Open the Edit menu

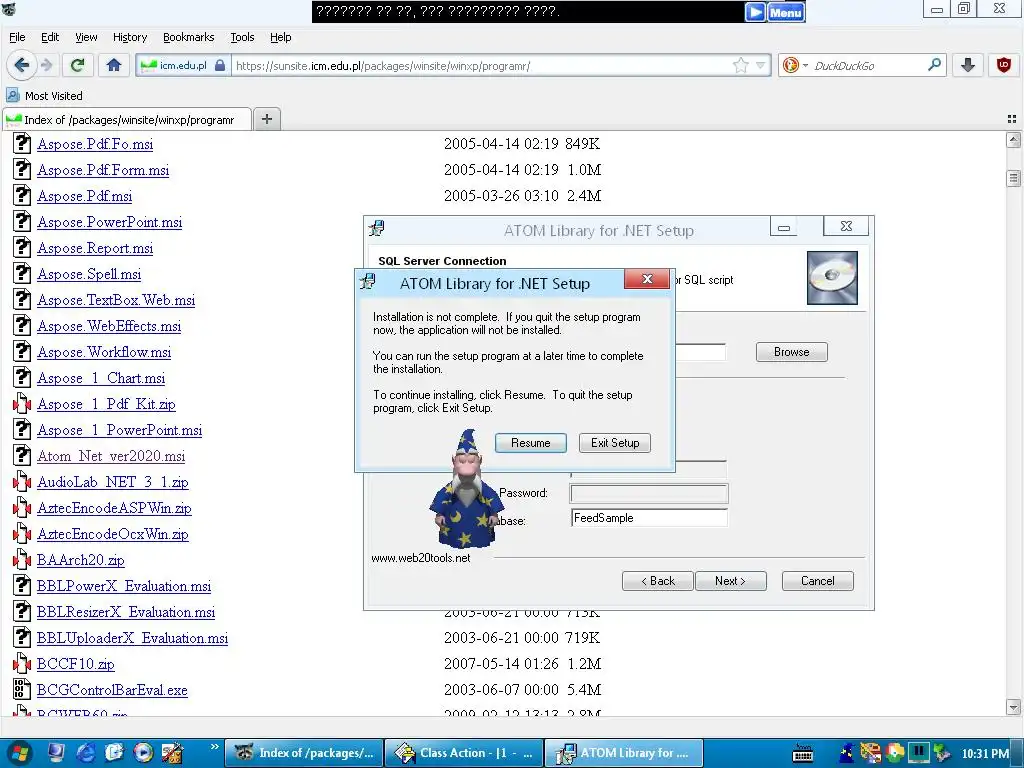point(50,37)
